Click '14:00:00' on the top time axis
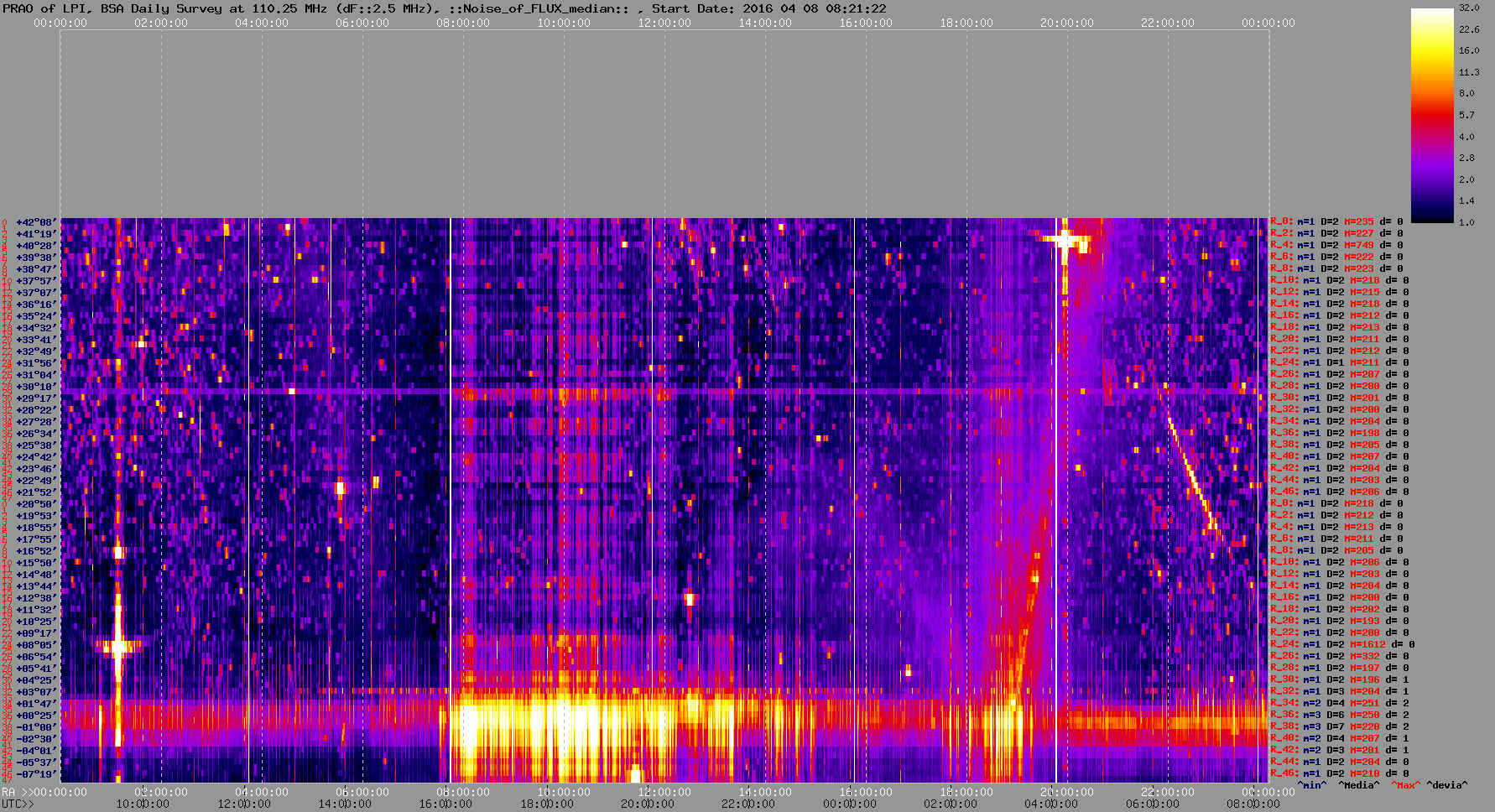The image size is (1495, 812). [765, 23]
